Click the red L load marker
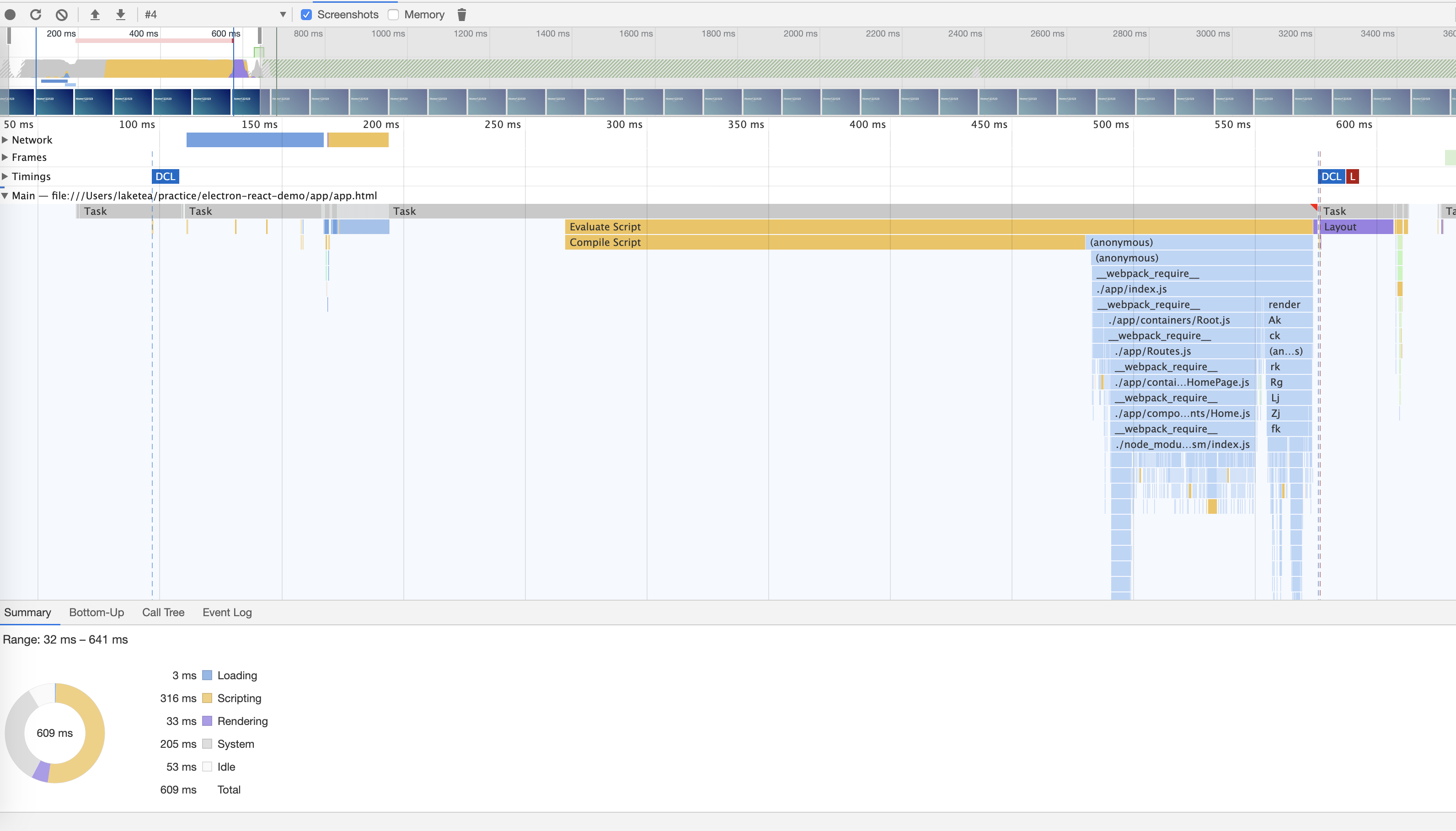Viewport: 1456px width, 831px height. point(1352,176)
